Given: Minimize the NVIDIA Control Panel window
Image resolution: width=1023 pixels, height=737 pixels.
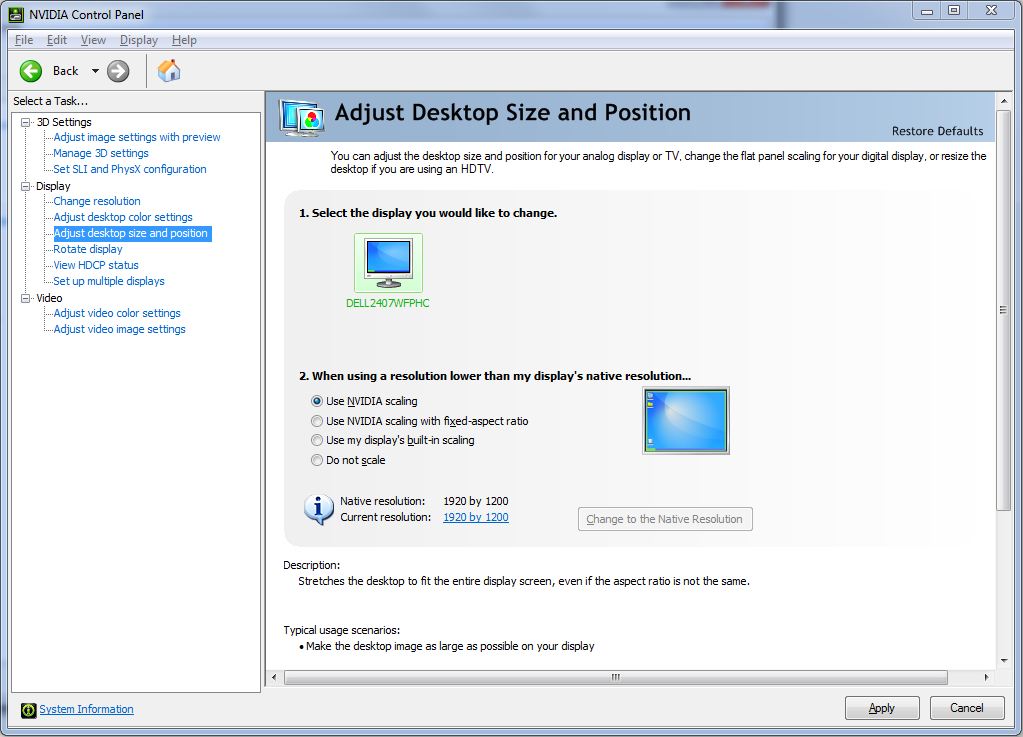Looking at the screenshot, I should point(927,10).
